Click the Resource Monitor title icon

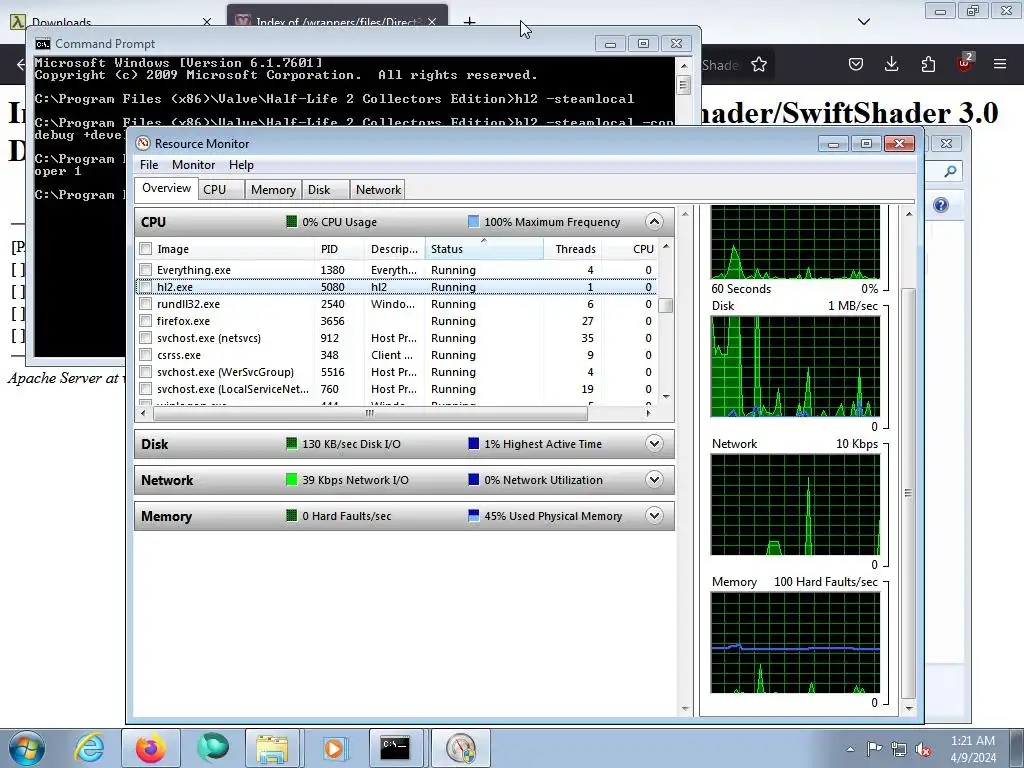point(143,143)
